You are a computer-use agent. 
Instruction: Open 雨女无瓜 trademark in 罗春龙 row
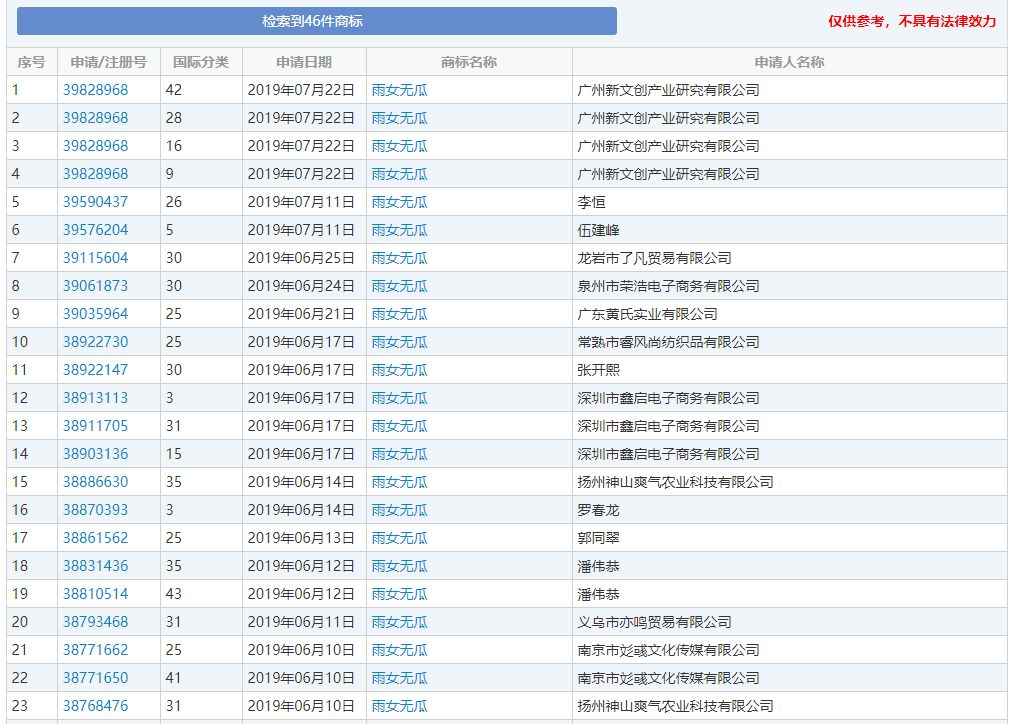tap(400, 510)
